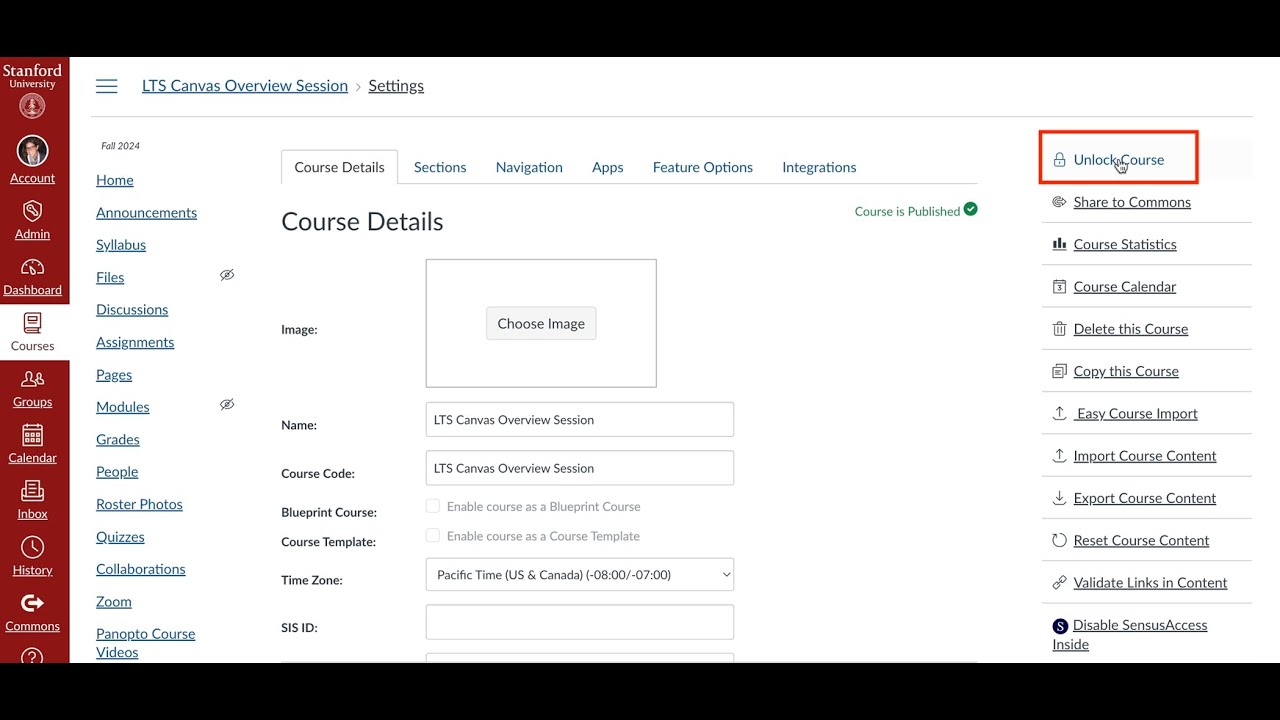The width and height of the screenshot is (1280, 720).
Task: Open Announcements in course navigation
Action: [146, 212]
